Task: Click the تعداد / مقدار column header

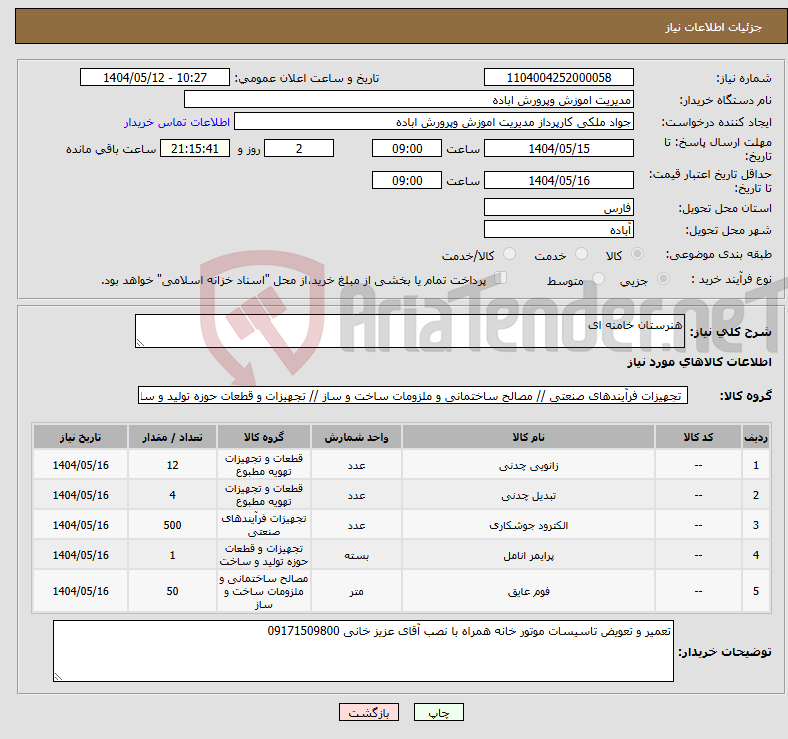Action: pyautogui.click(x=172, y=437)
